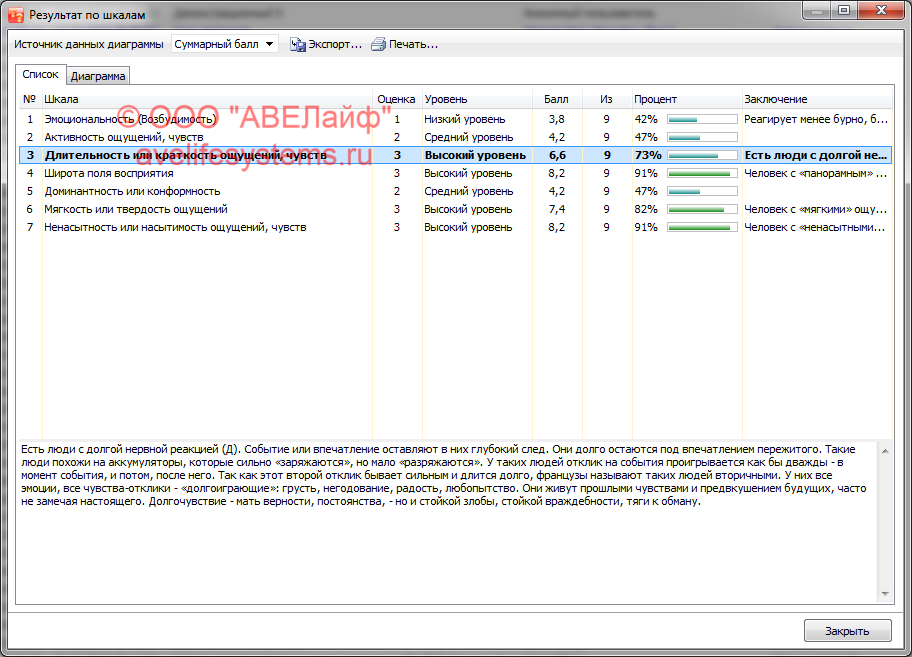Viewport: 912px width, 657px height.
Task: Select row Мягкость или твердость ощущений
Action: coord(136,209)
